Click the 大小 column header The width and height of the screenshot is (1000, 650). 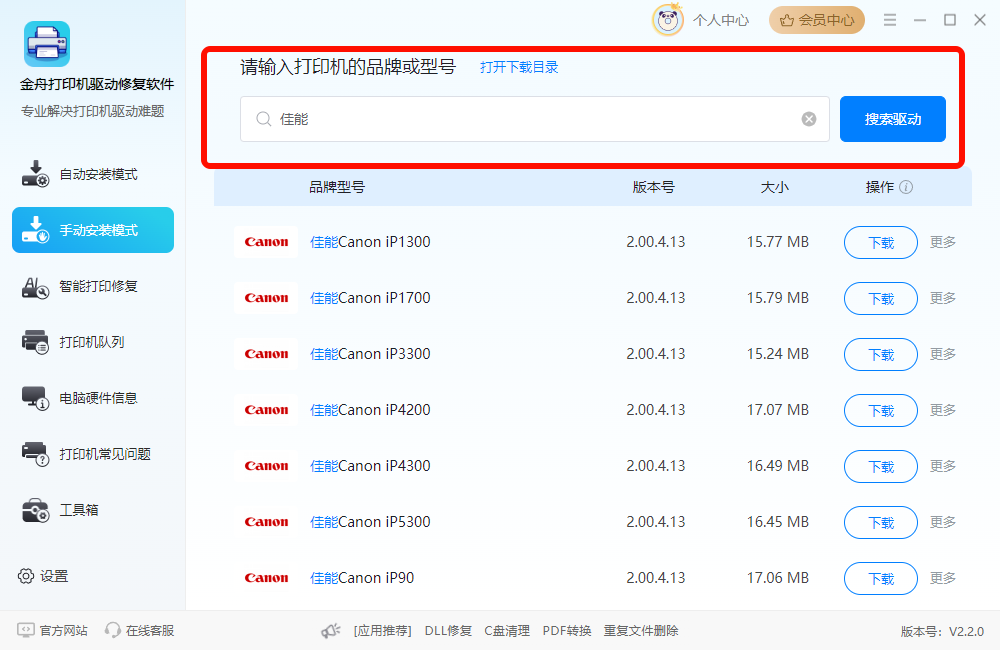(x=775, y=187)
